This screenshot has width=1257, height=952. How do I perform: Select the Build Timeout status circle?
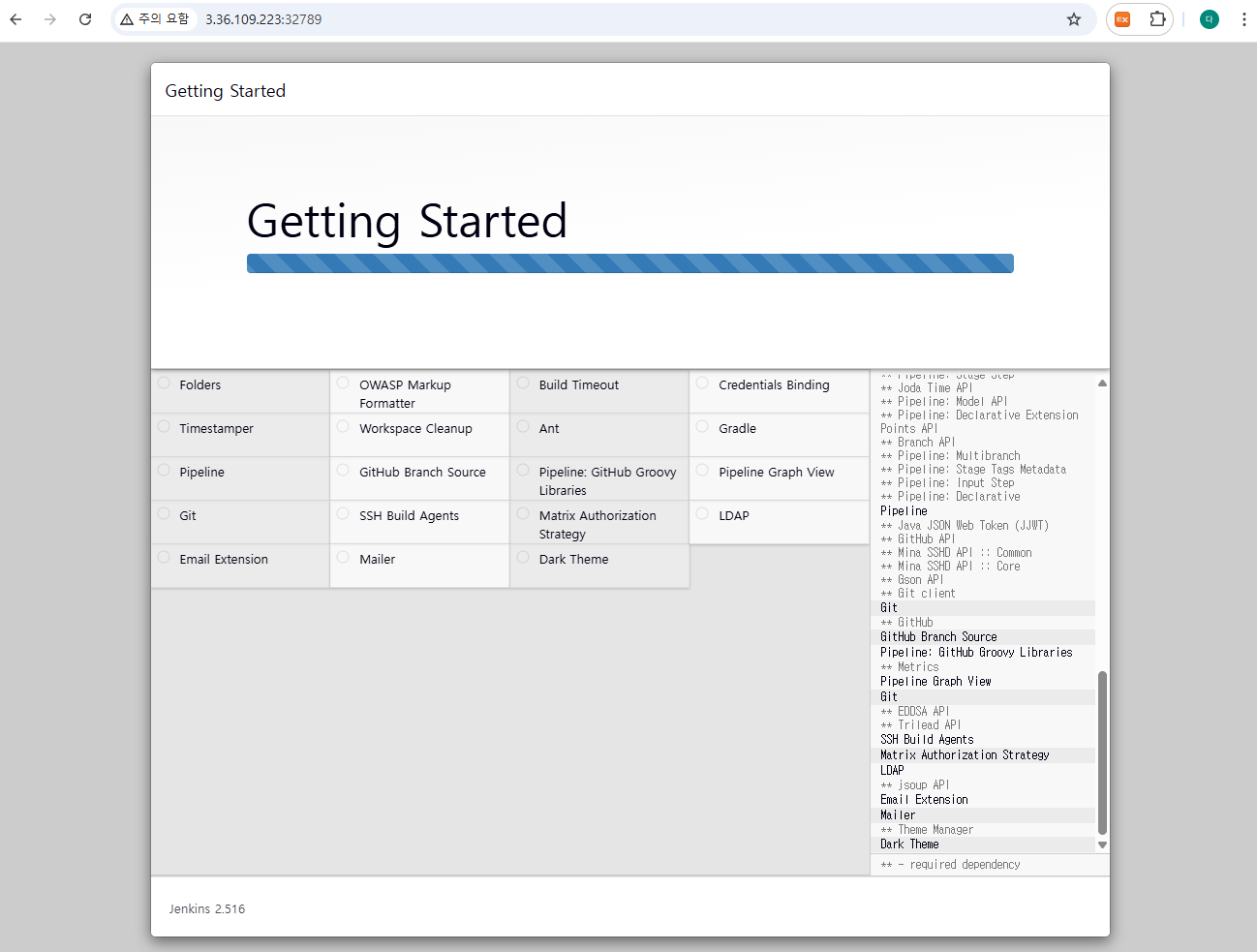[523, 383]
